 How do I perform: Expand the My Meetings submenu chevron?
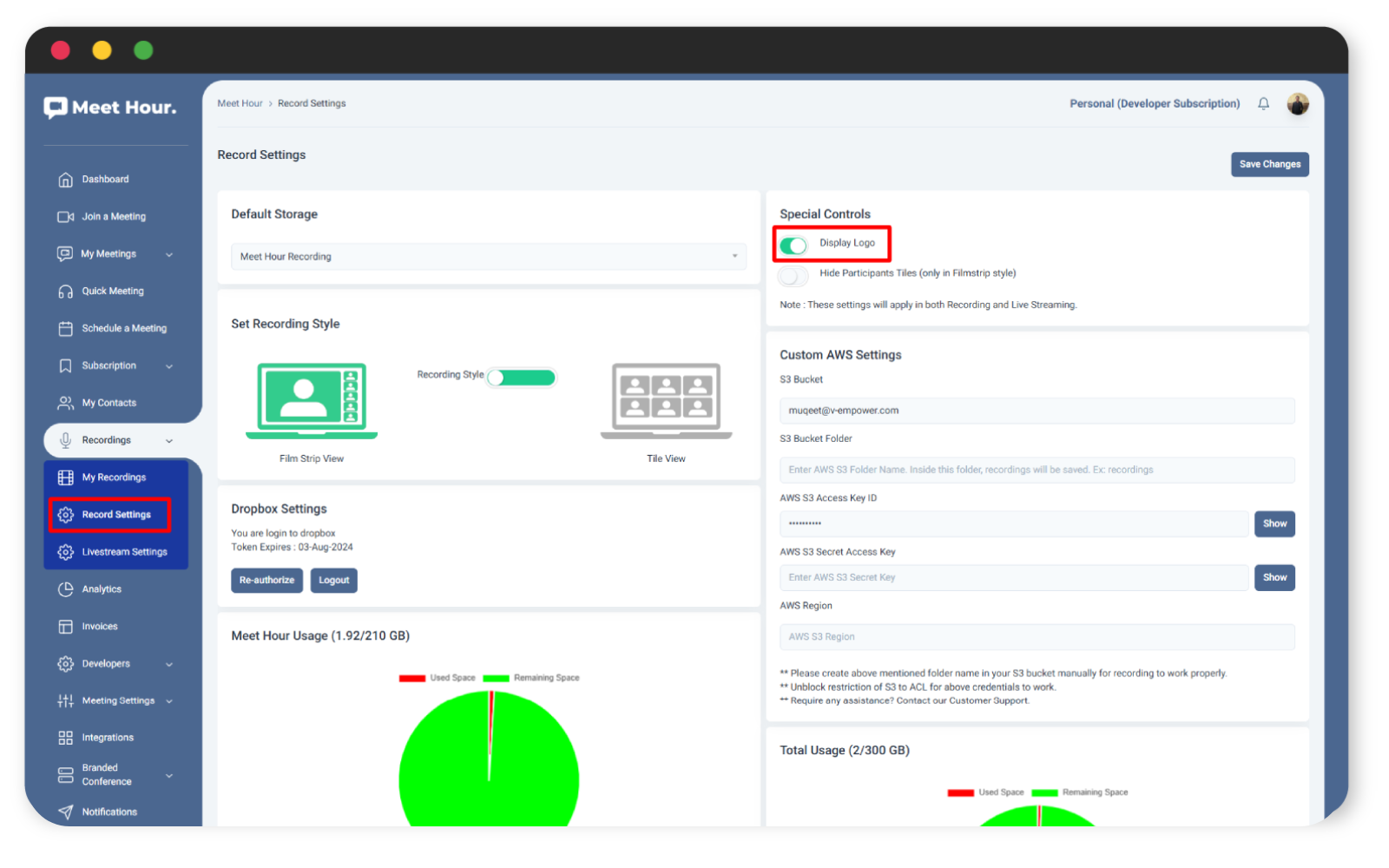click(x=169, y=254)
